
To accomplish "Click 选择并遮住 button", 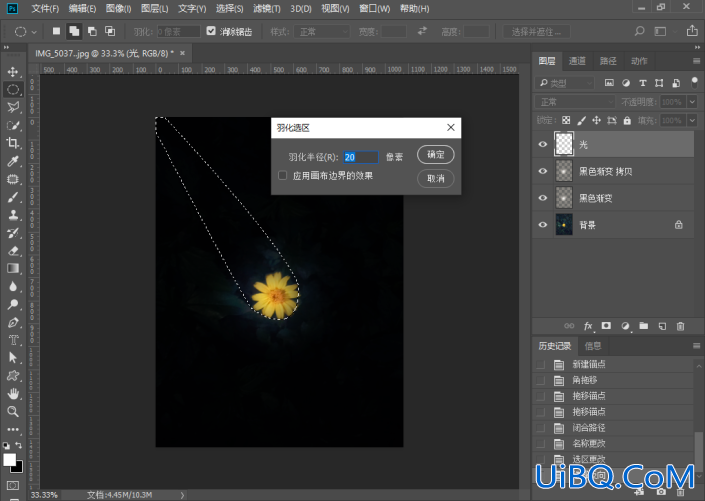I will (536, 31).
